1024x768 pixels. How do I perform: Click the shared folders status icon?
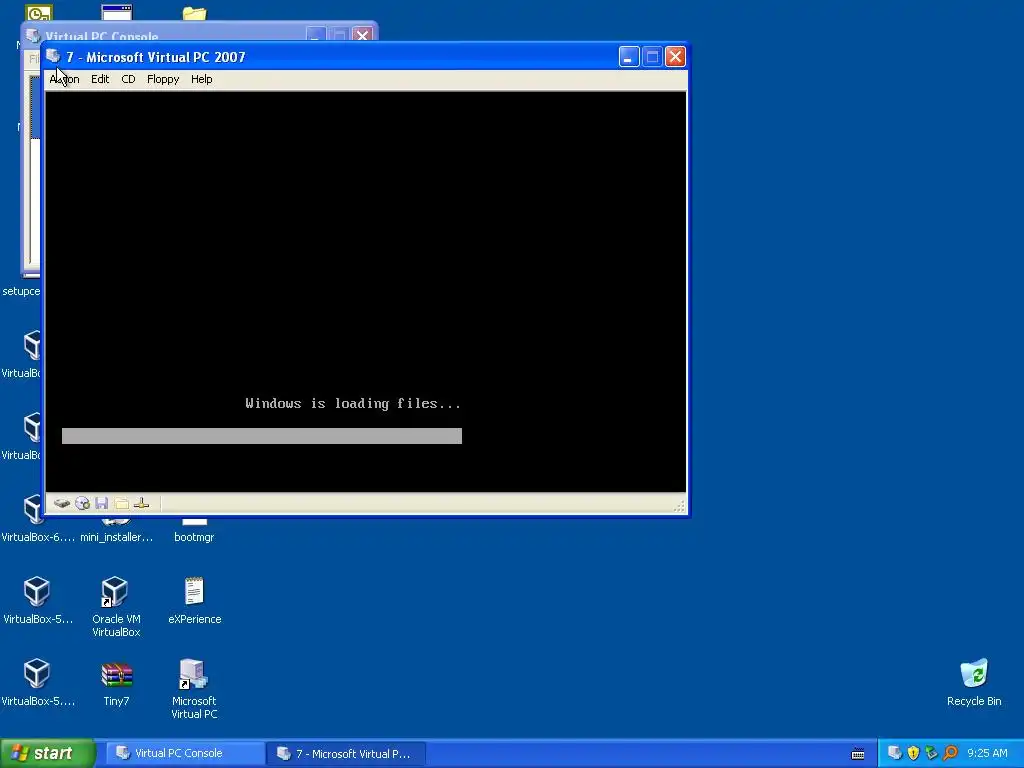[121, 504]
